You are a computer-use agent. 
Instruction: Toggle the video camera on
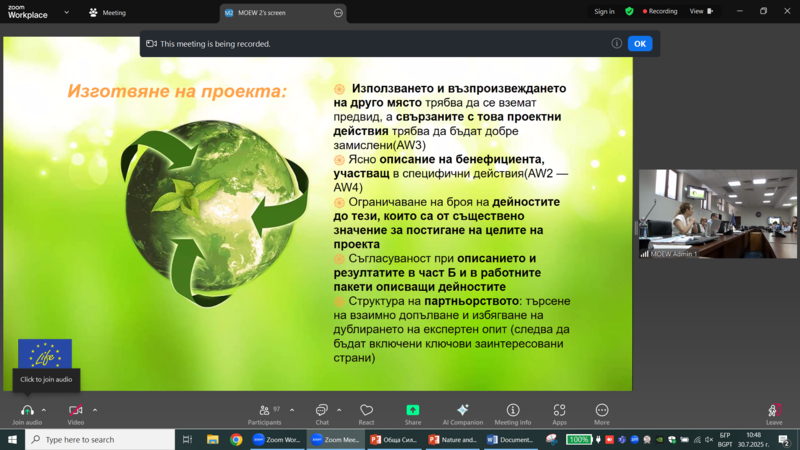coord(75,410)
